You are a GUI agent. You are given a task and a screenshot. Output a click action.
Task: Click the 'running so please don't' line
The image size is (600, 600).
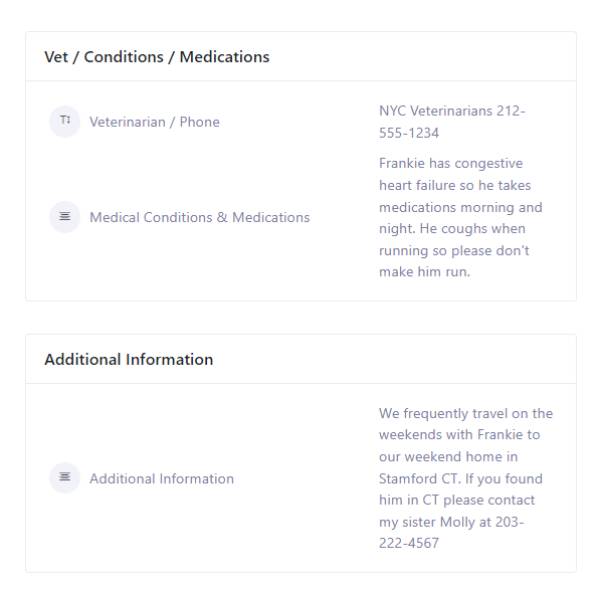(x=454, y=251)
